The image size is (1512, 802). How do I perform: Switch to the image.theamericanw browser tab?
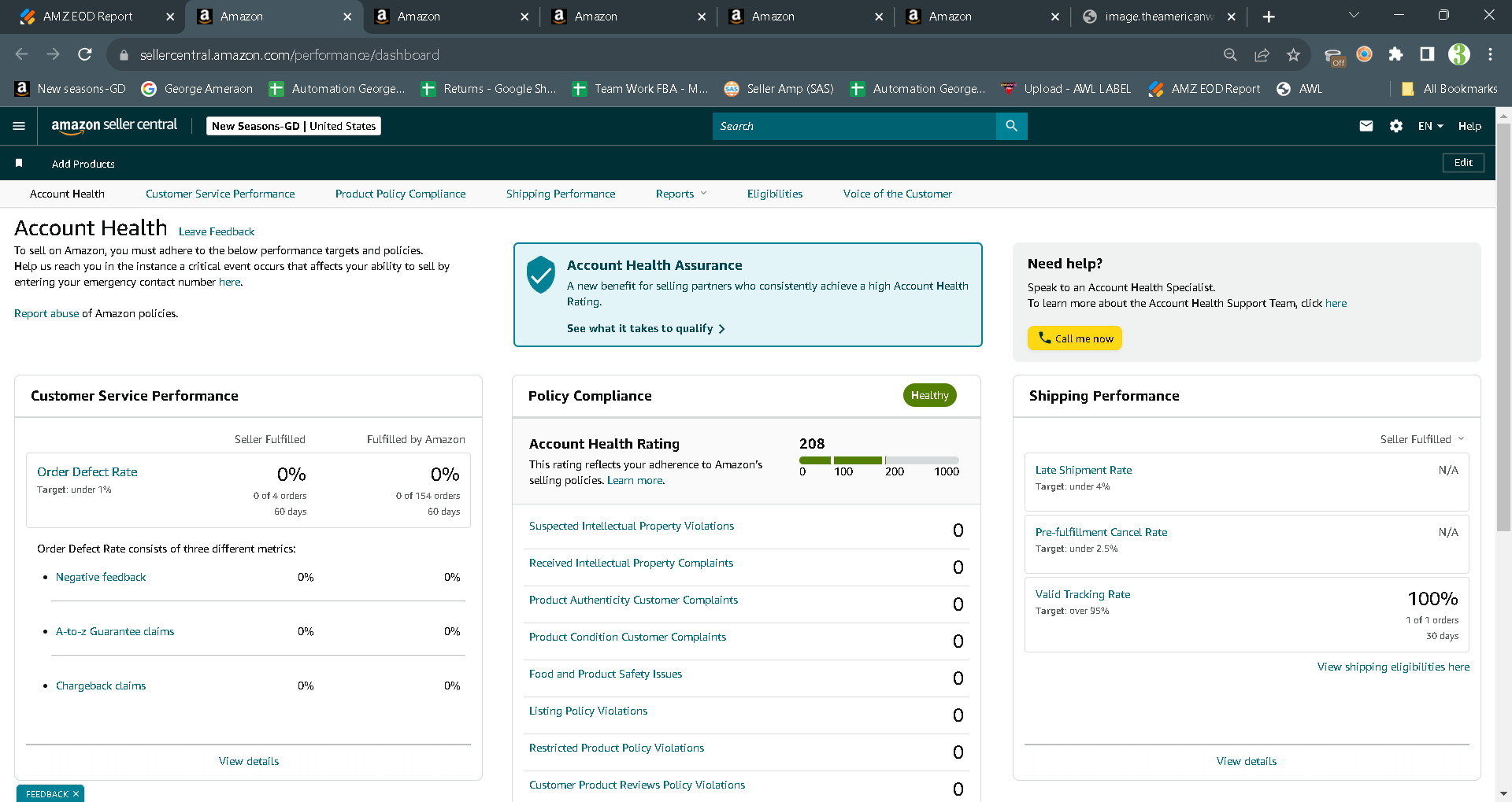click(x=1157, y=17)
